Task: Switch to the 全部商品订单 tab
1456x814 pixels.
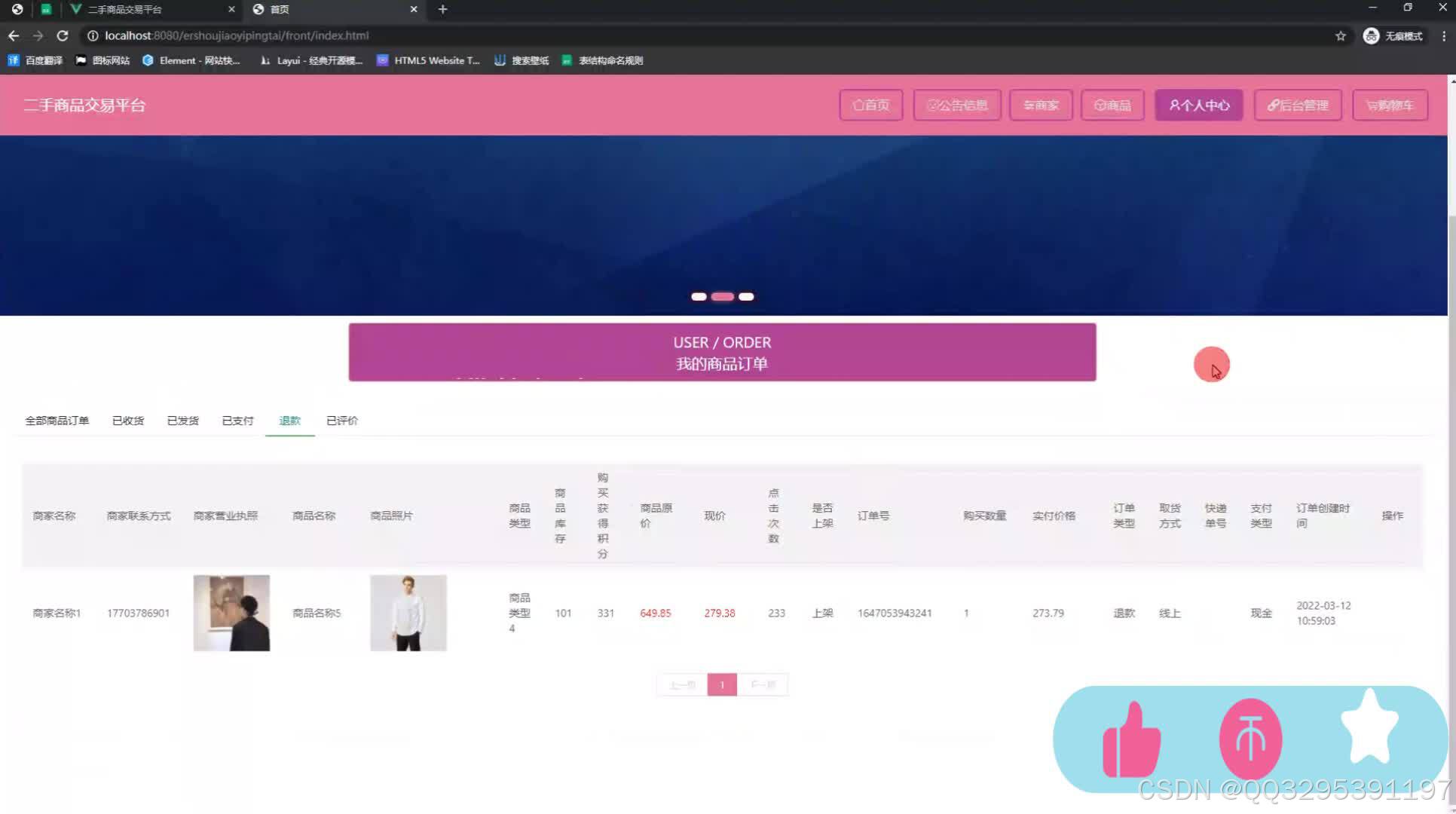Action: [x=57, y=421]
